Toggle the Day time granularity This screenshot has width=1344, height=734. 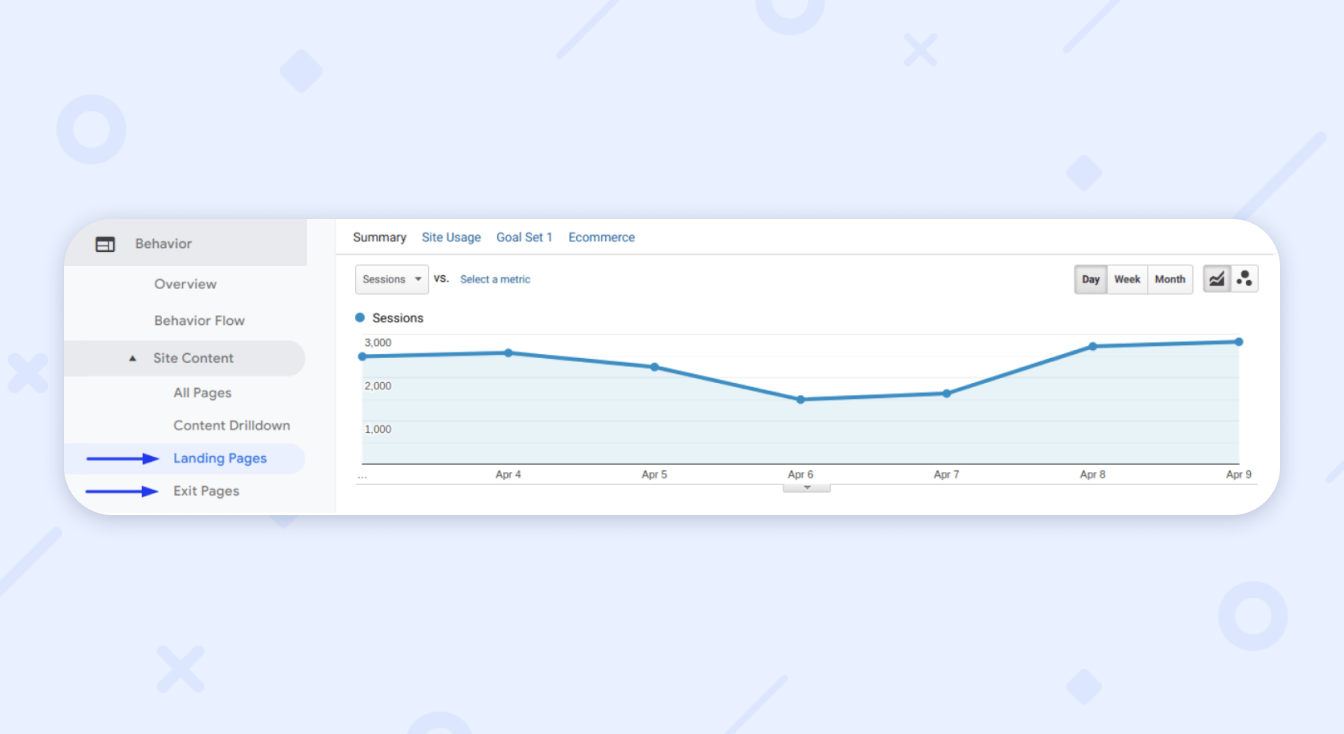[1090, 279]
